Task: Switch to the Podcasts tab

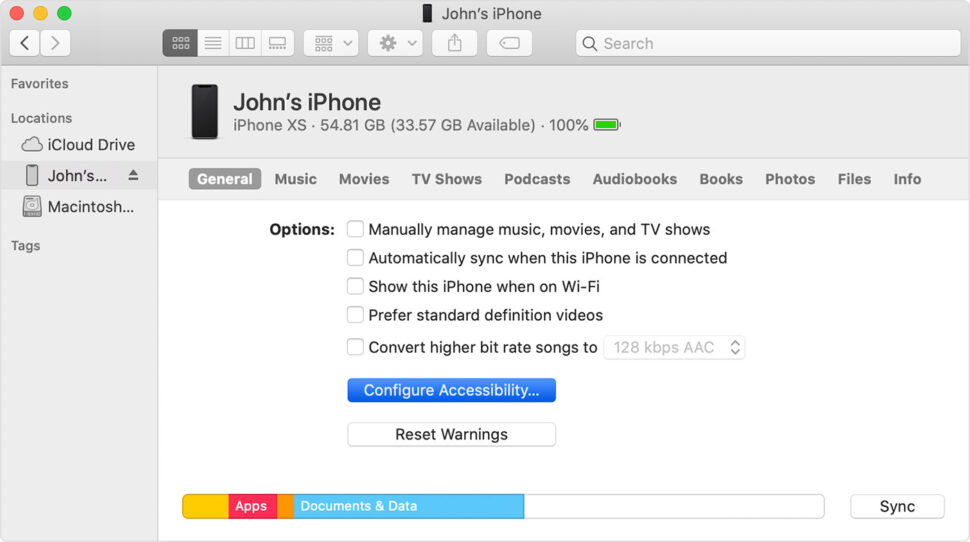Action: click(537, 179)
